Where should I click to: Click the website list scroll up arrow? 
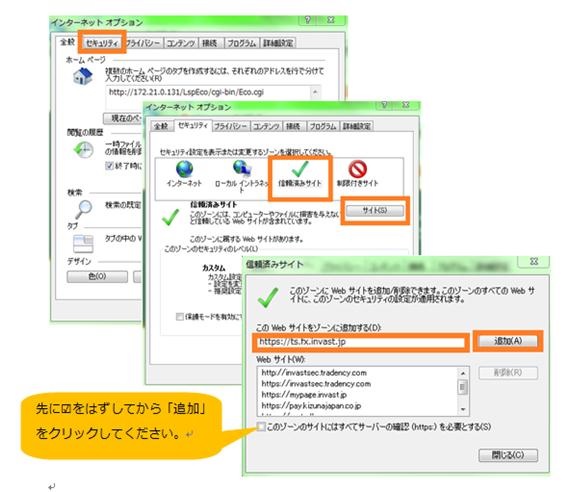point(463,373)
